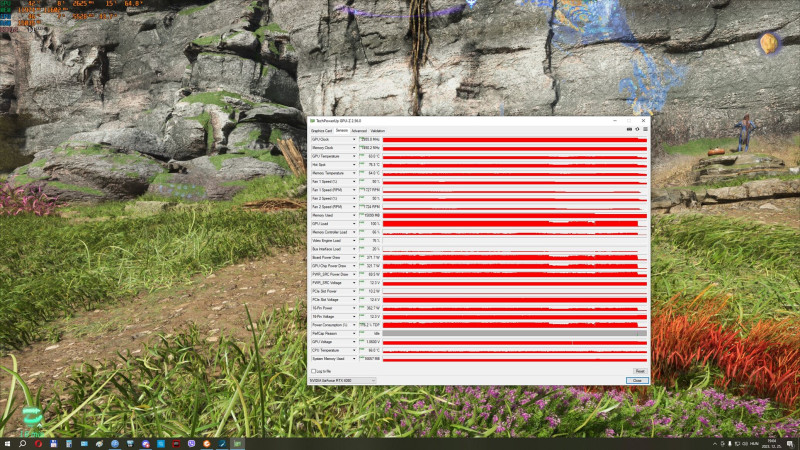Open the CPU Temperature sensor dropdown
The width and height of the screenshot is (800, 450).
pyautogui.click(x=354, y=351)
